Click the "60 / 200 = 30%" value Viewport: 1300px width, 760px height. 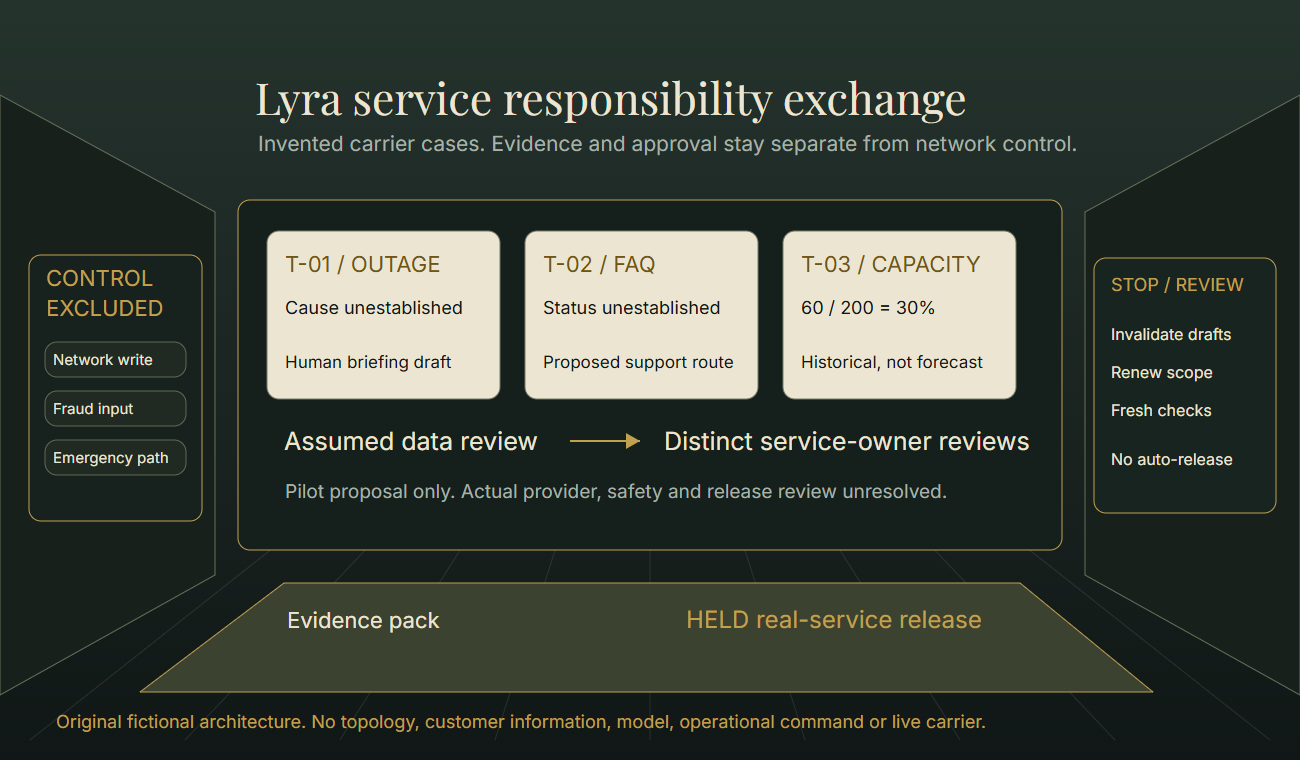[x=868, y=308]
